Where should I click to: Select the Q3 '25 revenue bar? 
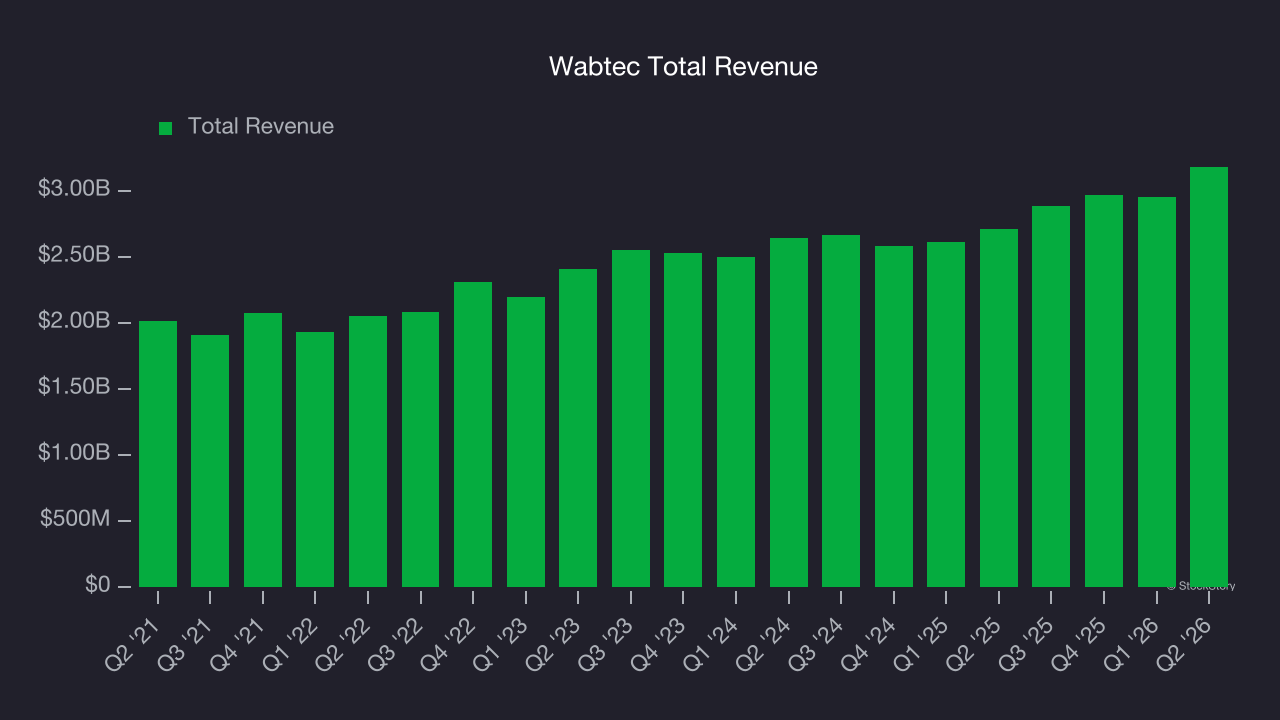click(1051, 396)
